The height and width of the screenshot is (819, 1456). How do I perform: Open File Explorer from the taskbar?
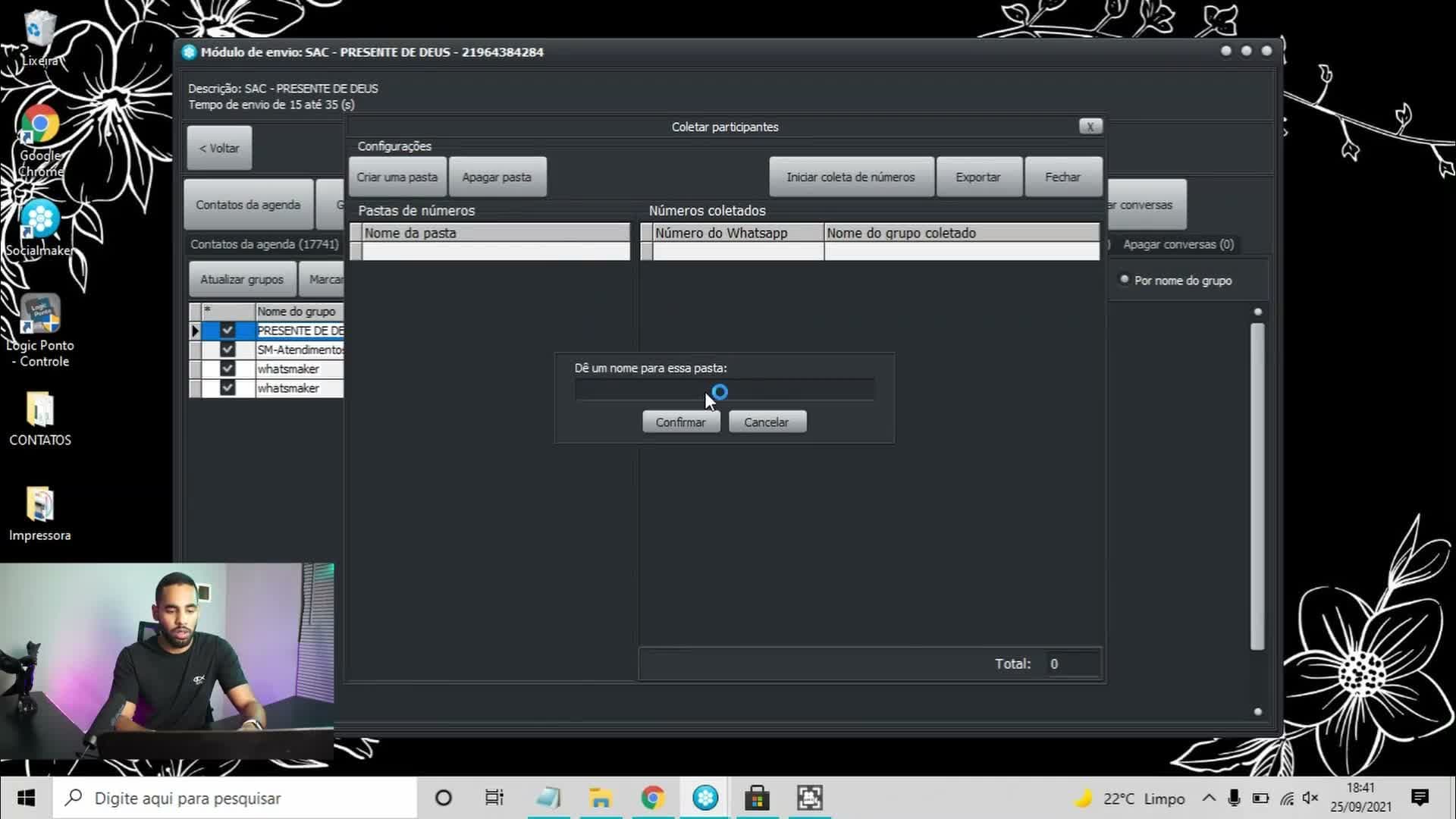point(601,798)
